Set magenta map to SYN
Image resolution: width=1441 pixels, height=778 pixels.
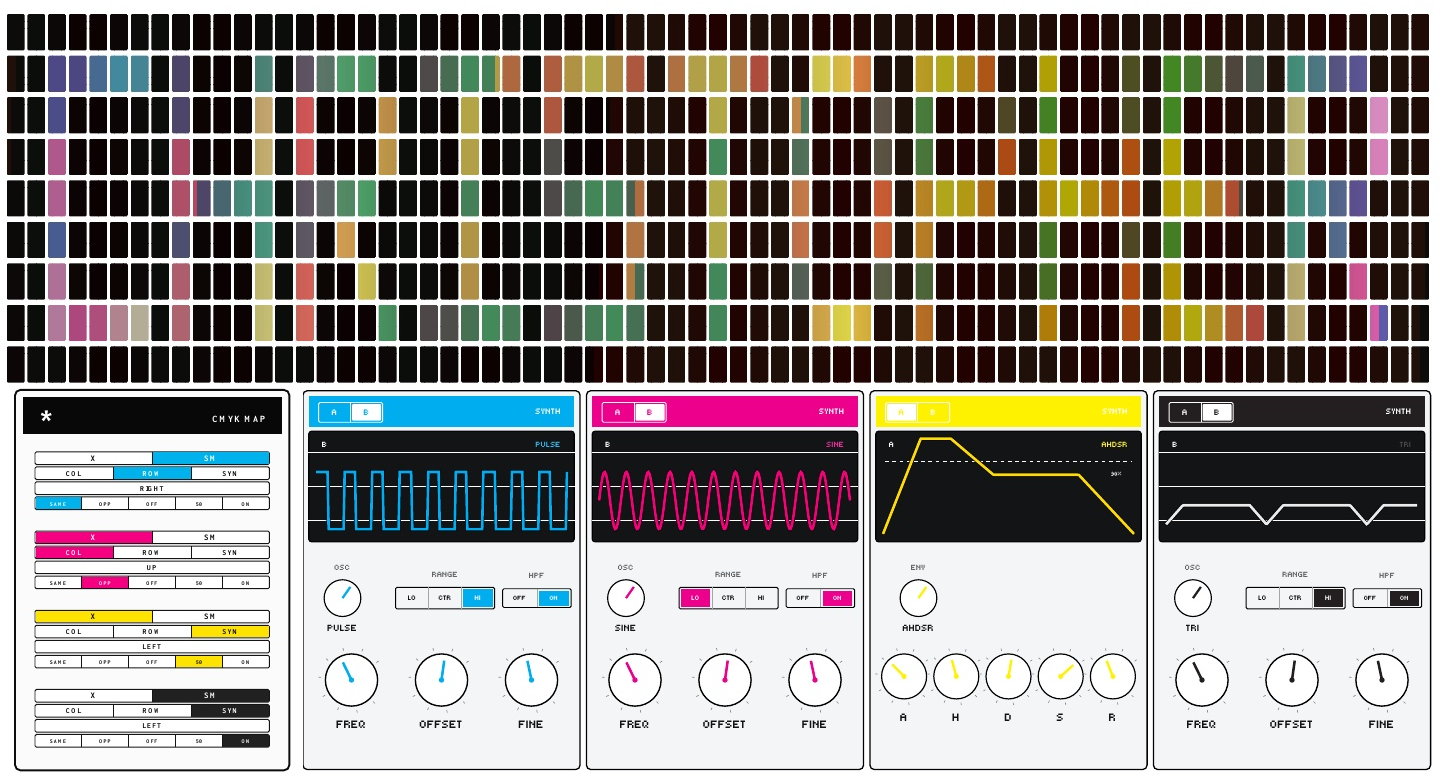tap(230, 552)
